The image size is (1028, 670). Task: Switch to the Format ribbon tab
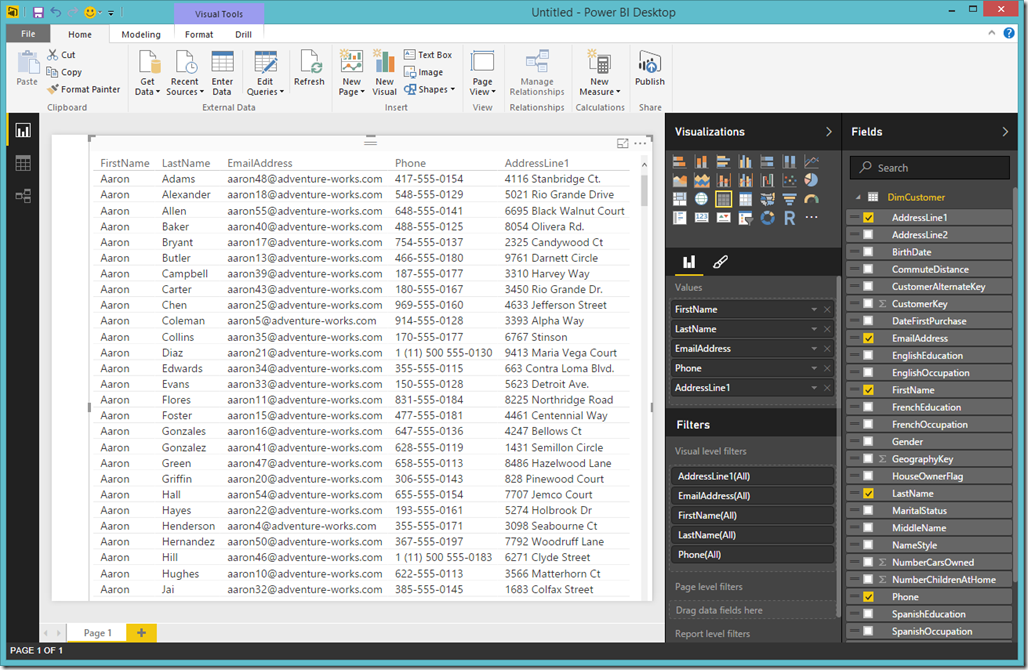pyautogui.click(x=199, y=35)
